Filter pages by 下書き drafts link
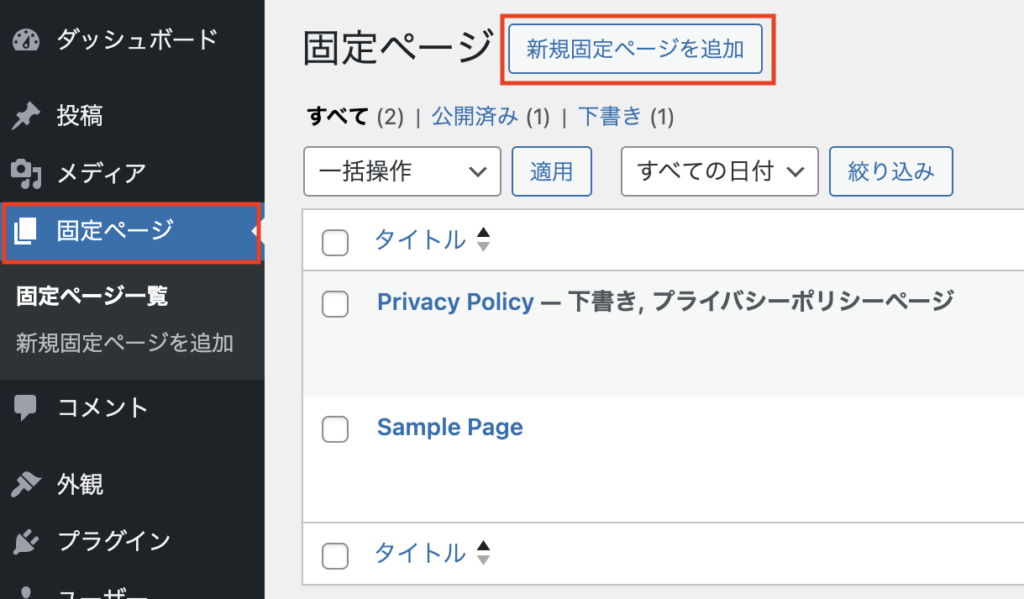This screenshot has width=1024, height=599. (x=610, y=117)
